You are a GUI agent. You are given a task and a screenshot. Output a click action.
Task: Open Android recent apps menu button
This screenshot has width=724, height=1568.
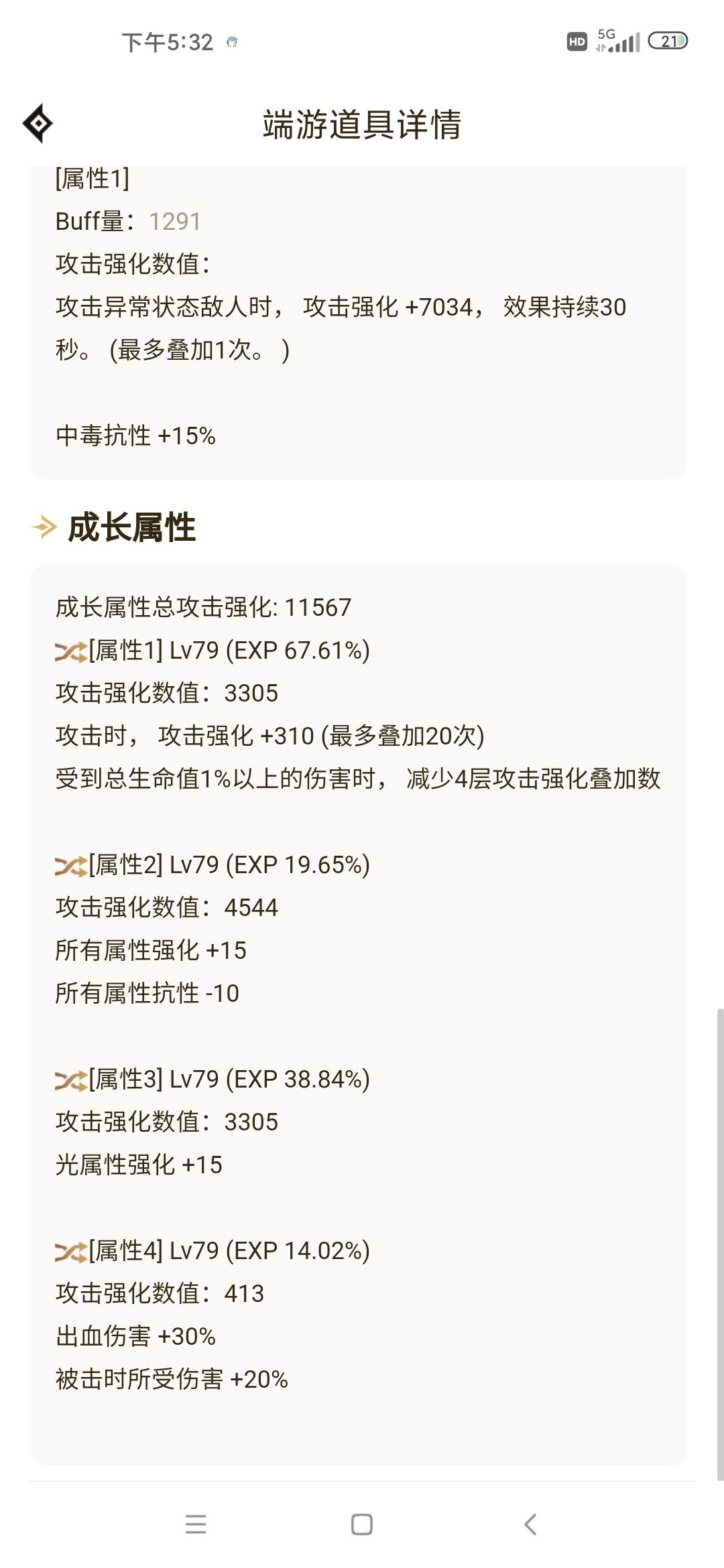pyautogui.click(x=195, y=1524)
